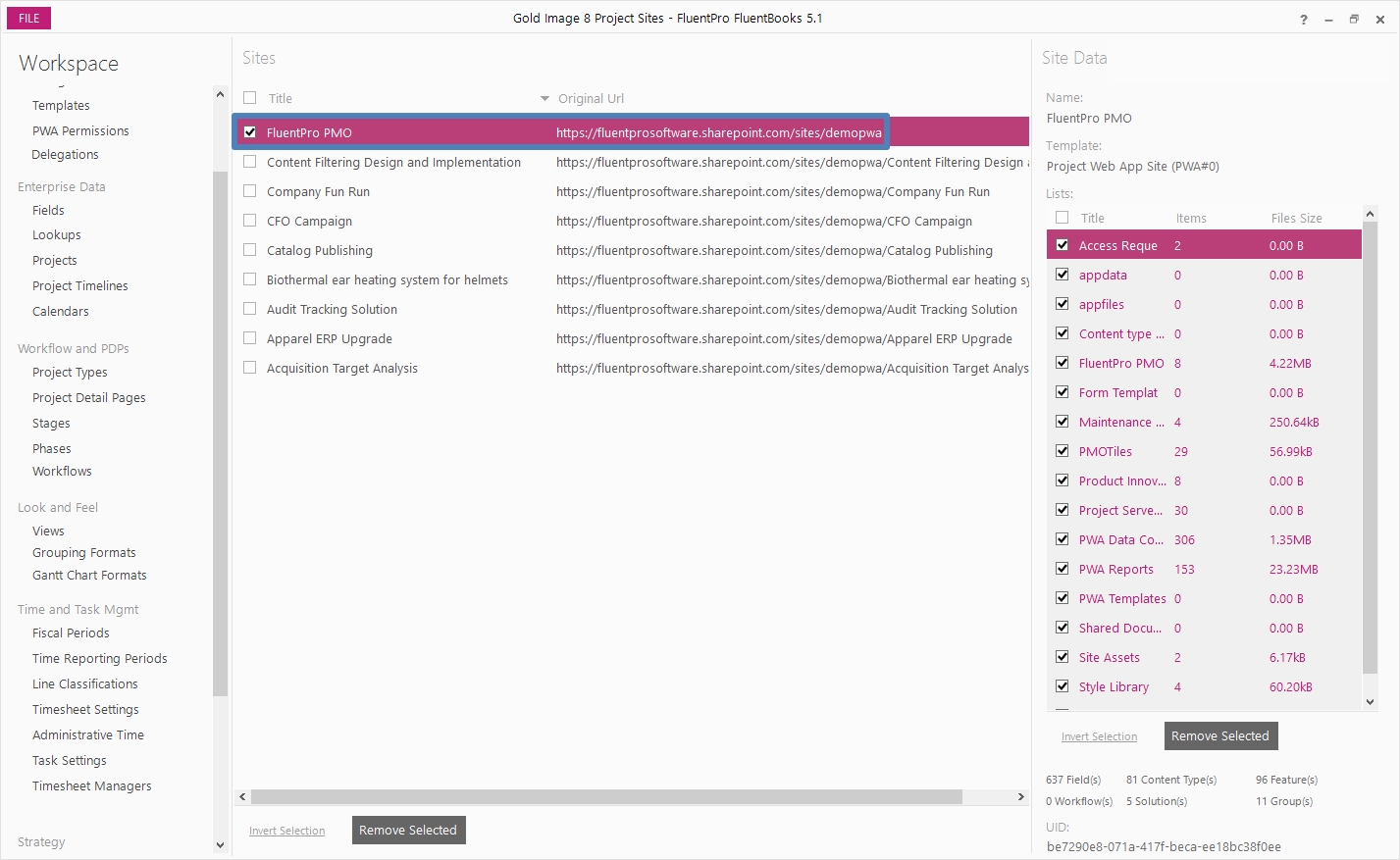Open Templates in Workspace sidebar

point(61,106)
